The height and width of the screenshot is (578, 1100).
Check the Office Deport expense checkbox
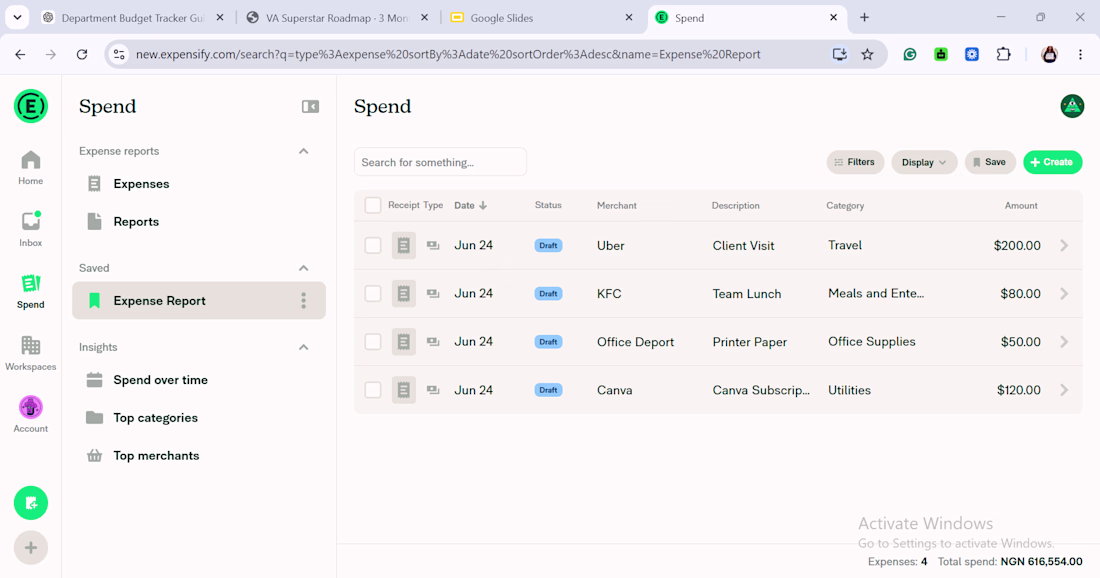coord(373,342)
